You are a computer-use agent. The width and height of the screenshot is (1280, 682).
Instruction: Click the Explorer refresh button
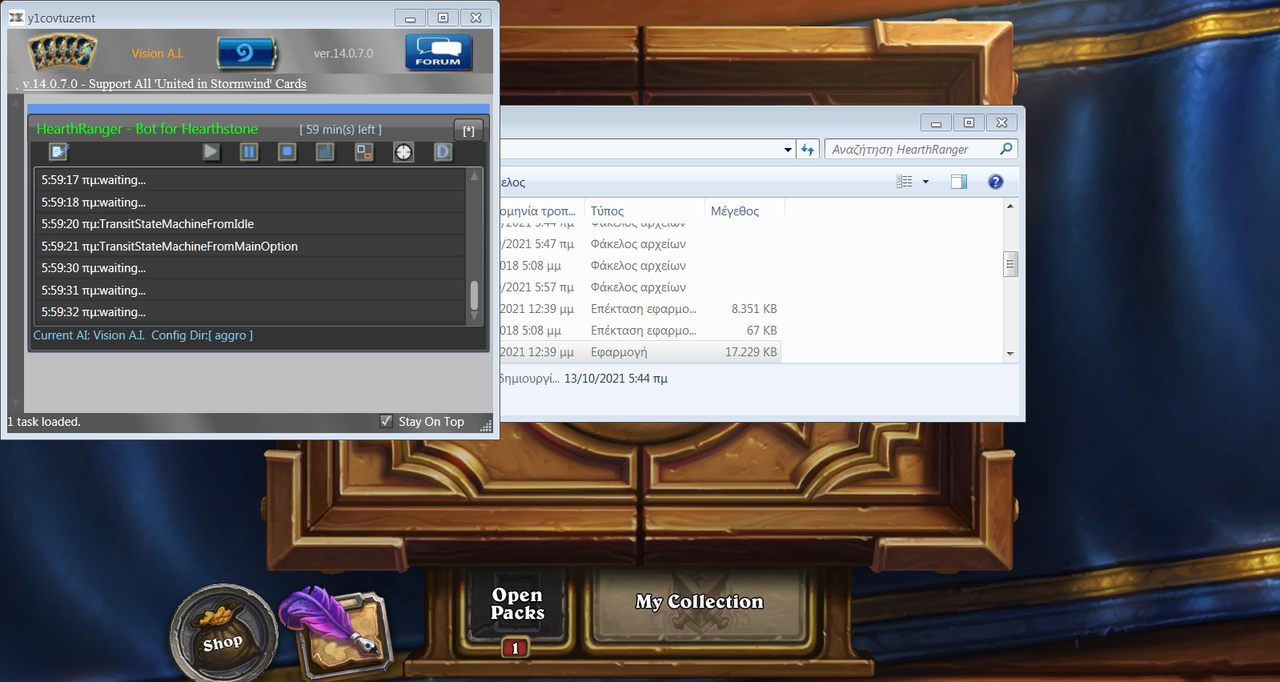coord(808,150)
